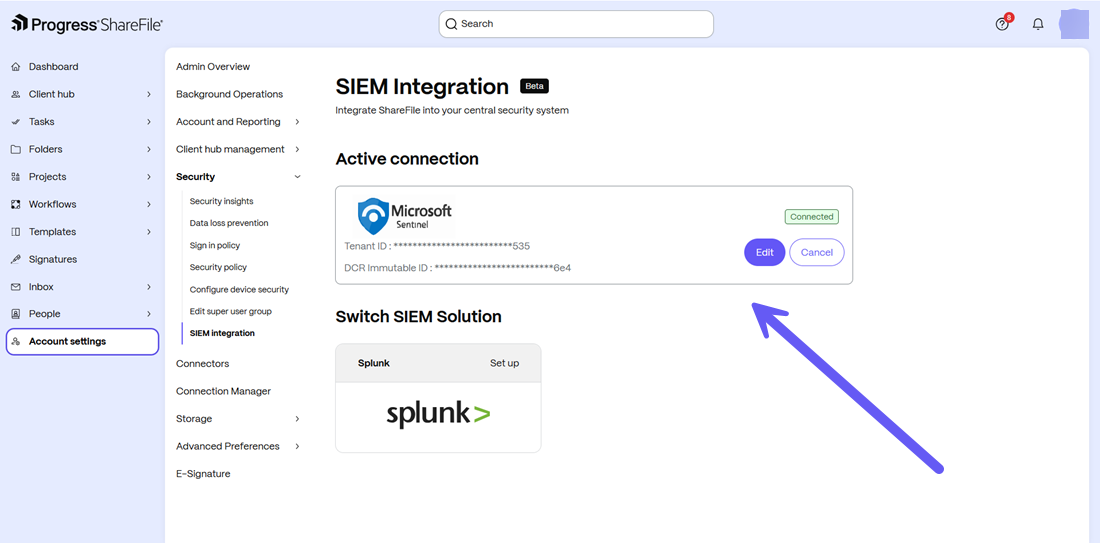
Task: Expand the Inbox chevron
Action: coord(149,287)
